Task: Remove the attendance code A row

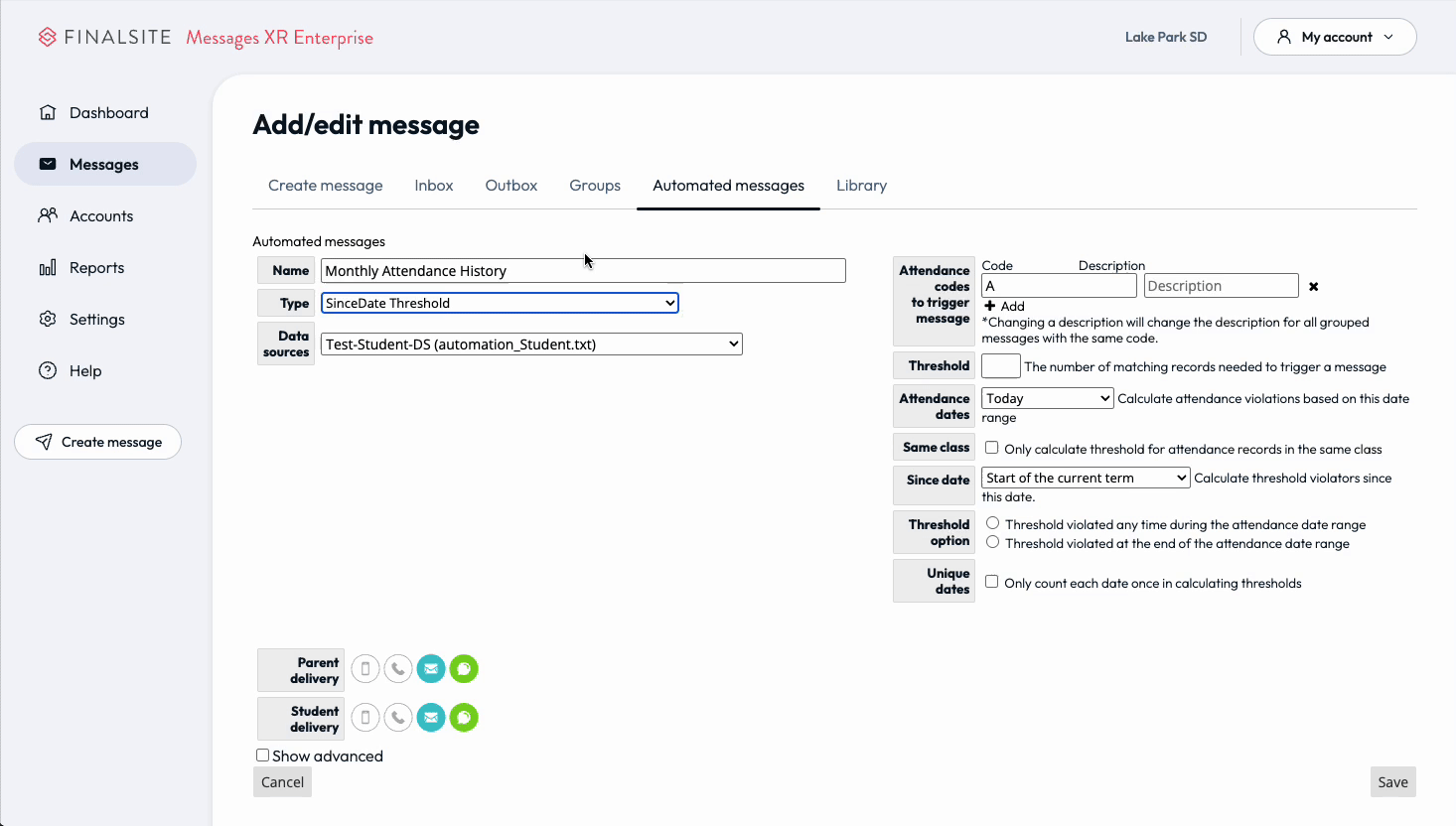Action: point(1313,286)
